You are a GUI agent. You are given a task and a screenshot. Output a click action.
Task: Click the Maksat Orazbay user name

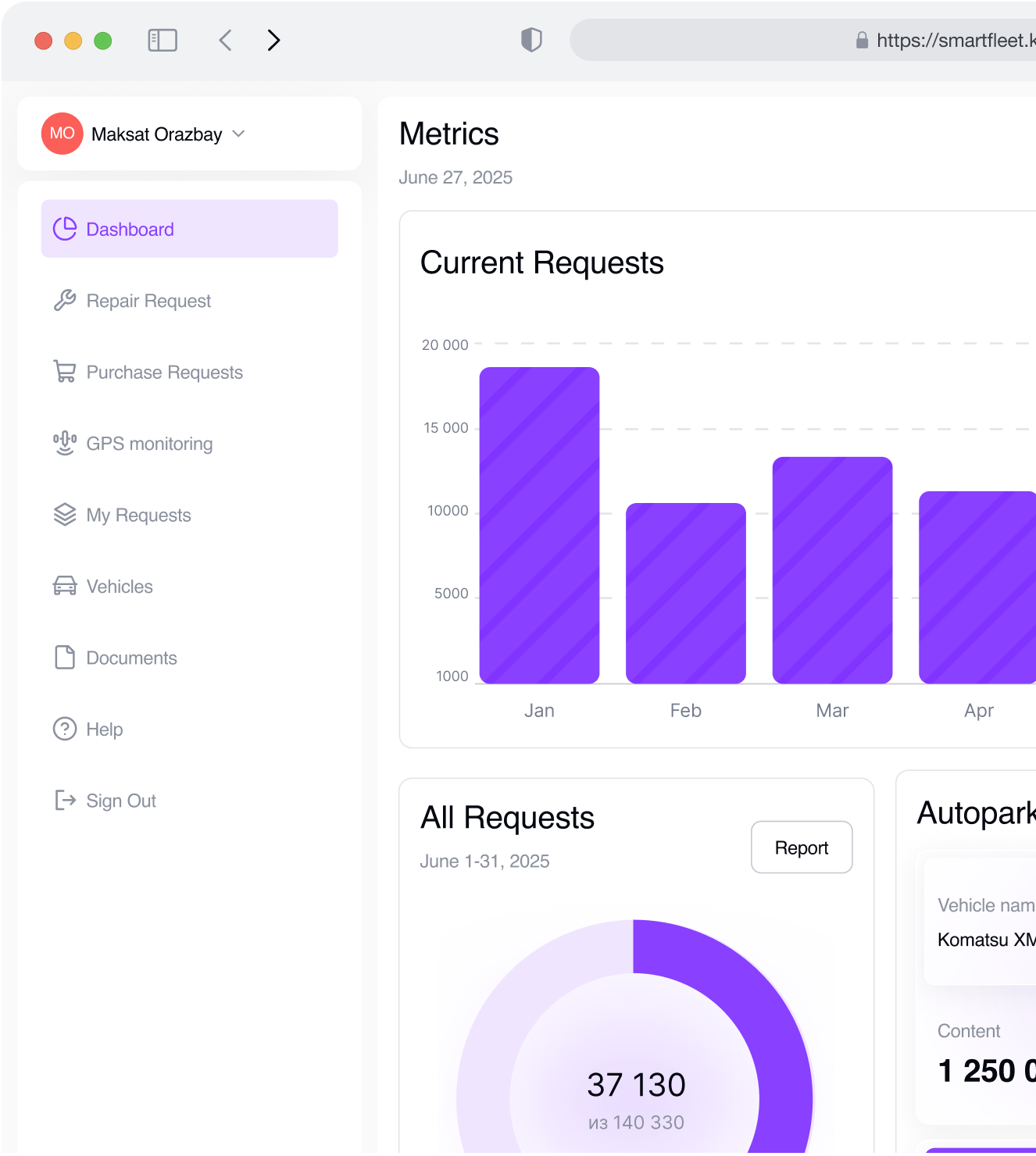point(157,134)
